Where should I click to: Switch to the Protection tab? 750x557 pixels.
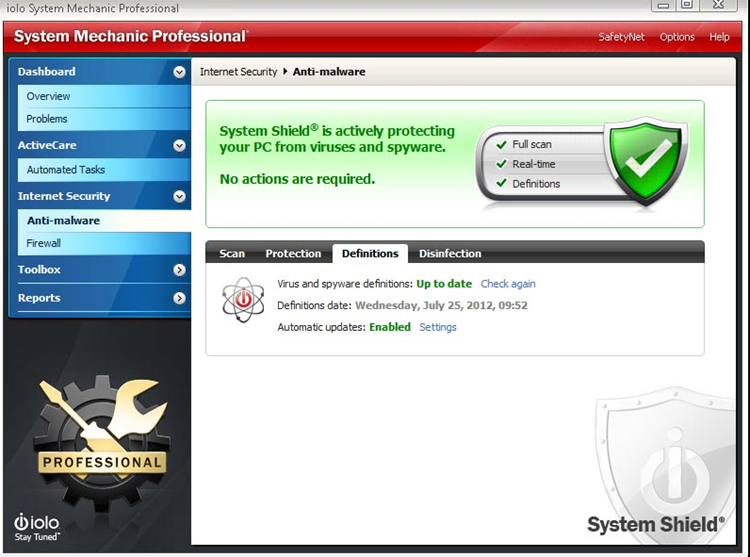[293, 253]
